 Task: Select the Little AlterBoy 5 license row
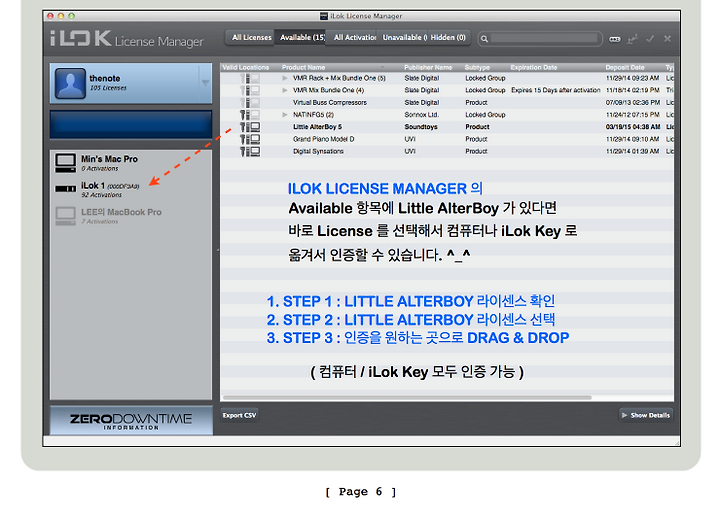click(x=447, y=127)
